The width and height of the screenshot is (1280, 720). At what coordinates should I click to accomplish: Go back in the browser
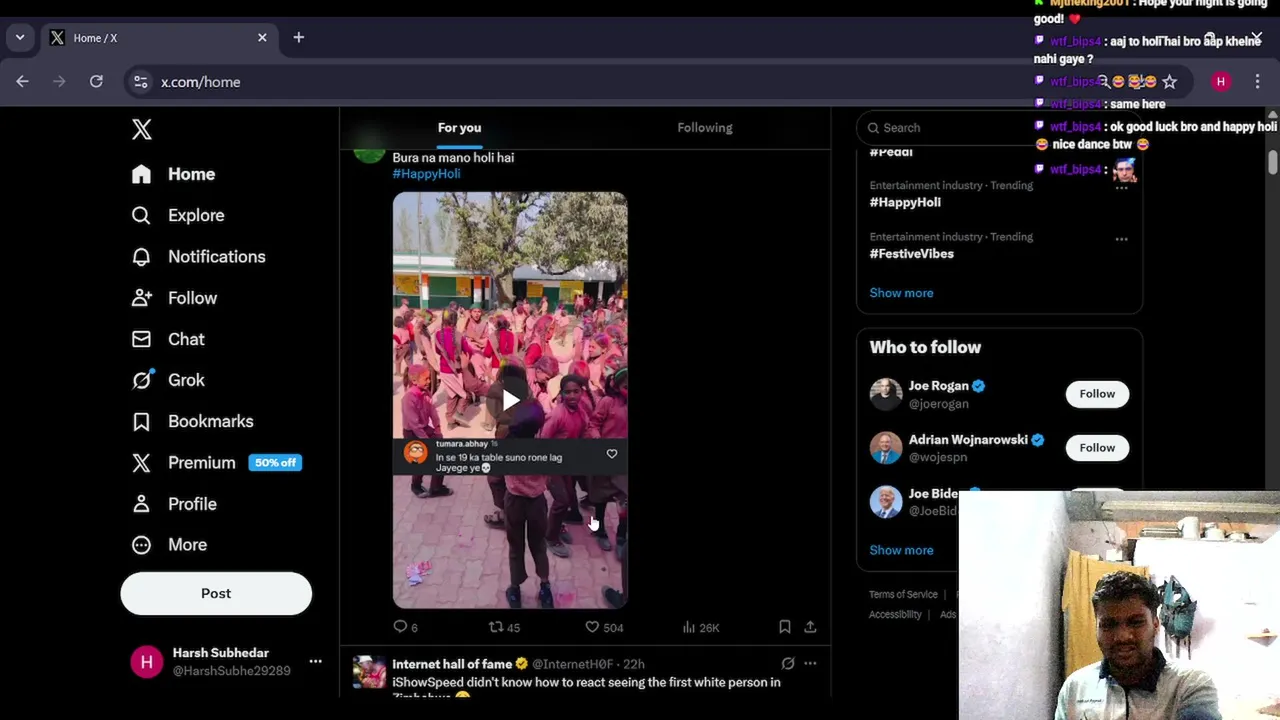(22, 82)
